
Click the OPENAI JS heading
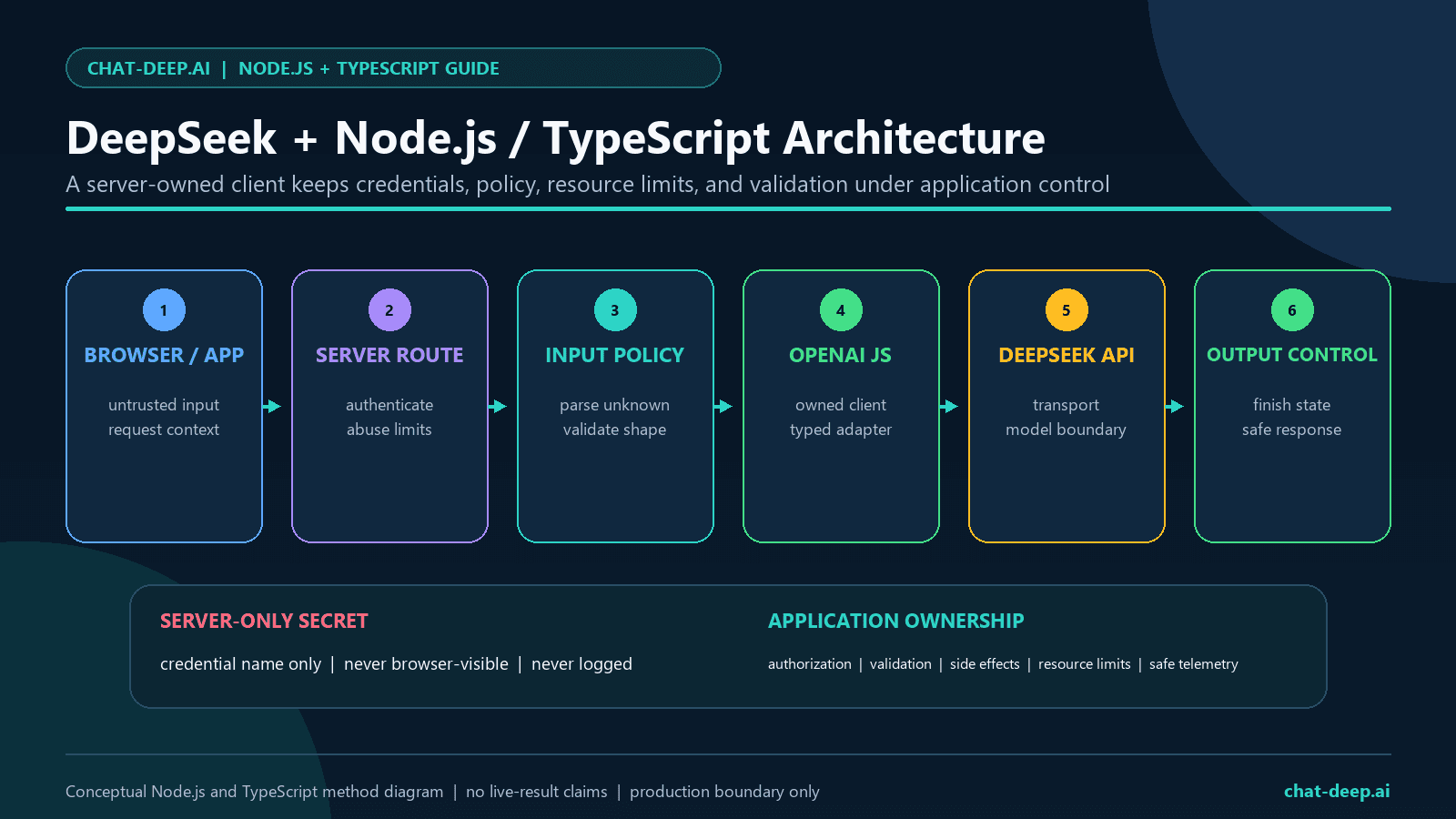[841, 355]
